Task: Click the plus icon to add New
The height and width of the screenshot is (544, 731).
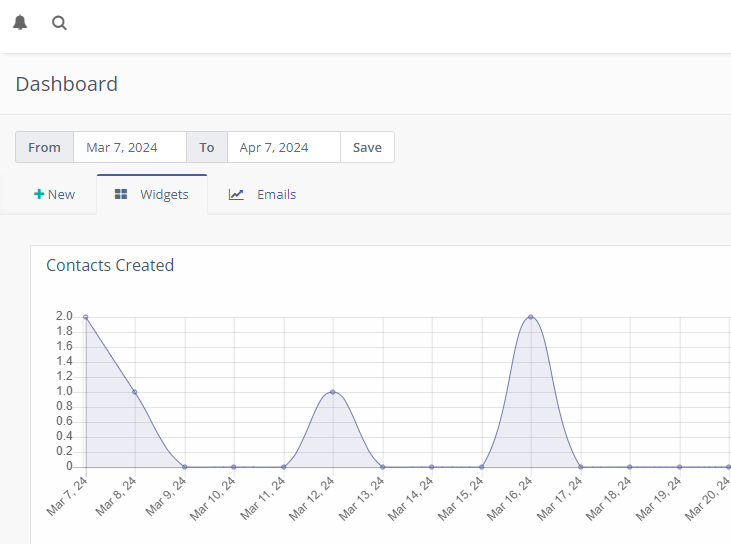Action: coord(39,194)
